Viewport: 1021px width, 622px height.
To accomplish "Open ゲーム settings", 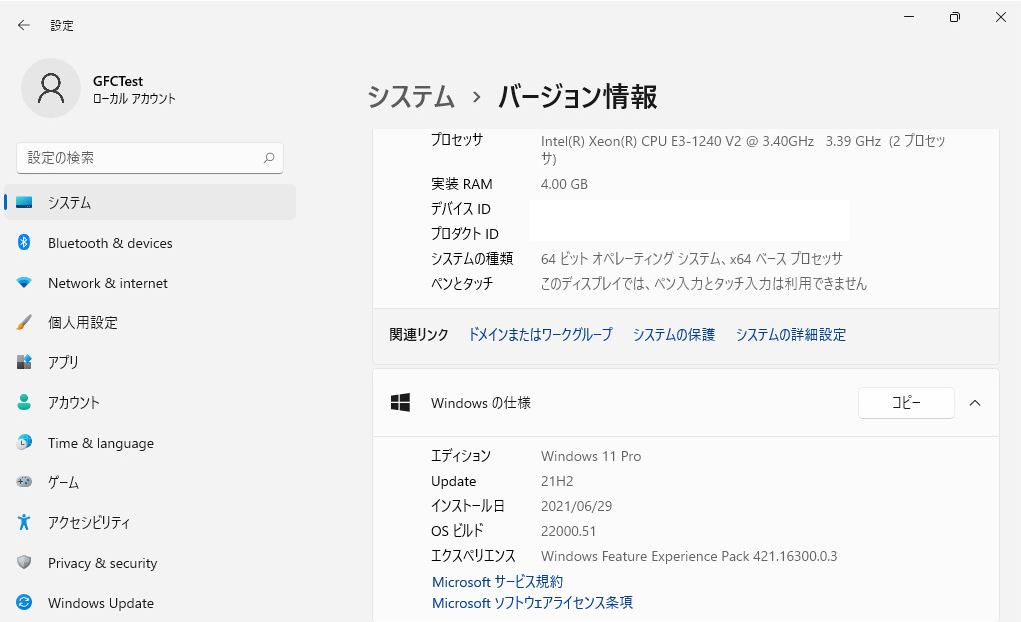I will coord(150,483).
